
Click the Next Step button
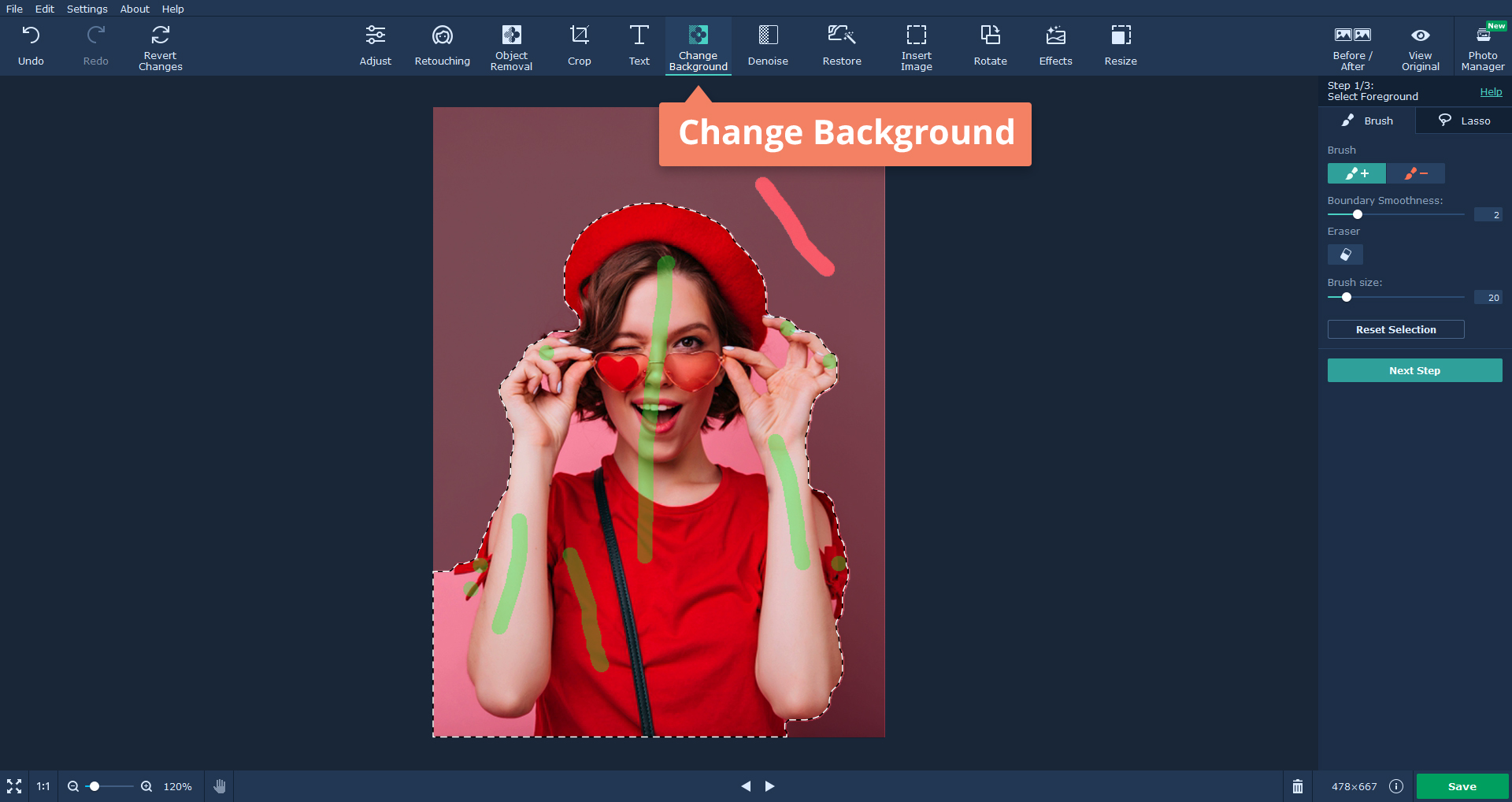click(1414, 370)
